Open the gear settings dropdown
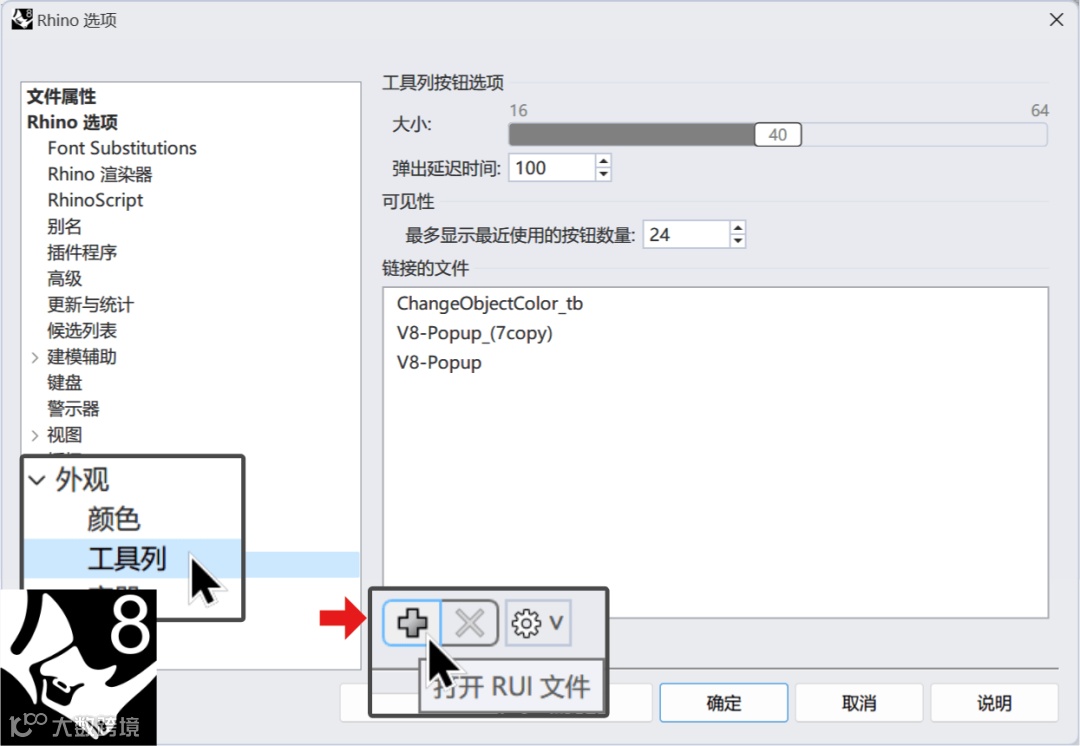The width and height of the screenshot is (1080, 746). click(x=538, y=623)
